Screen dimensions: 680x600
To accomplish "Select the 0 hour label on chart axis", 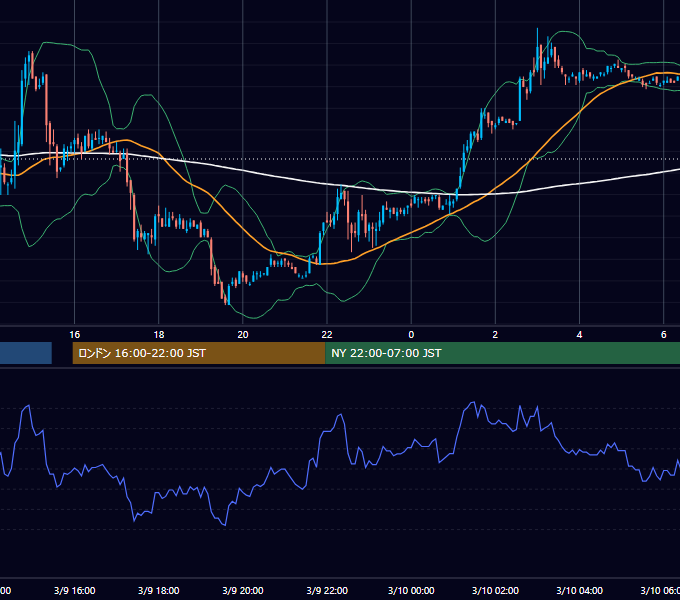I will tap(411, 334).
